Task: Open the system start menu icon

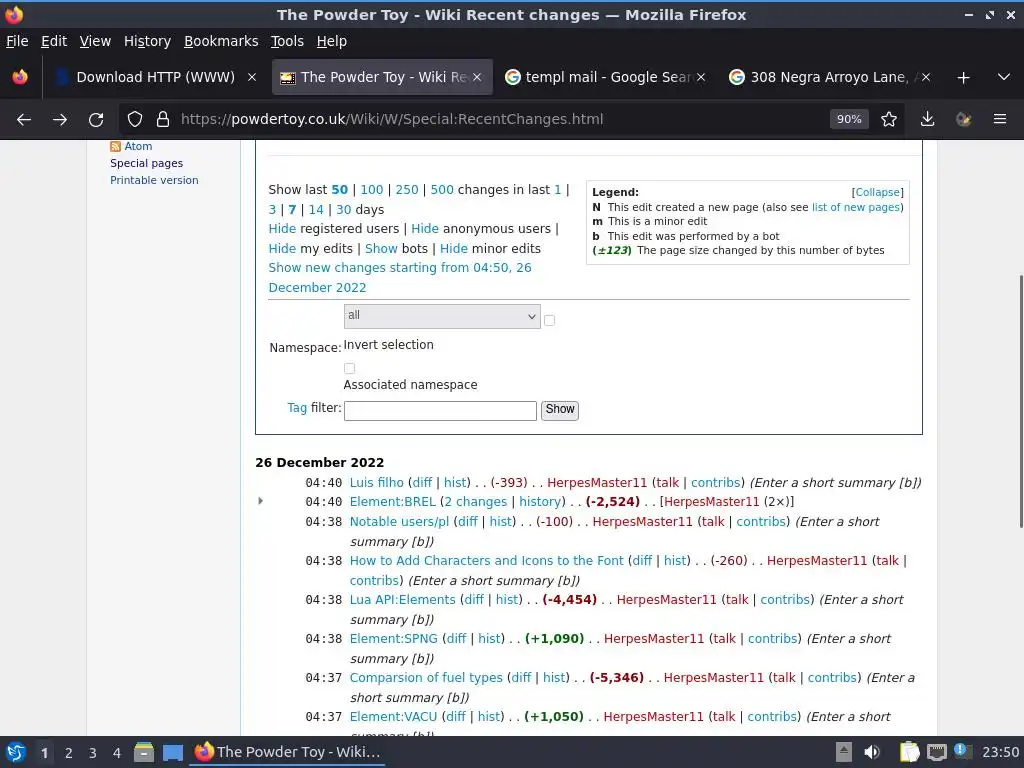Action: click(16, 752)
